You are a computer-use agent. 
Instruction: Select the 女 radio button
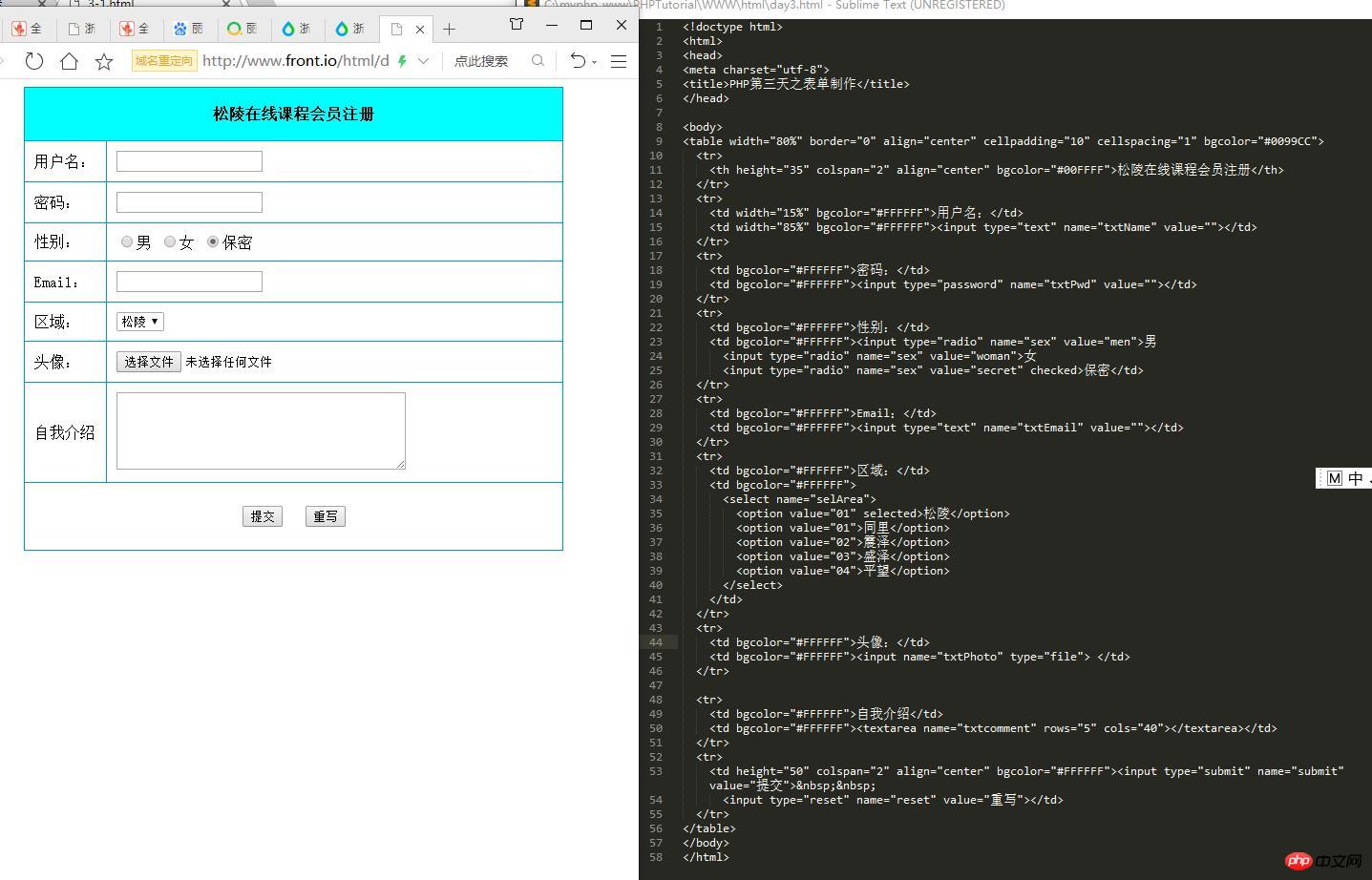tap(170, 241)
